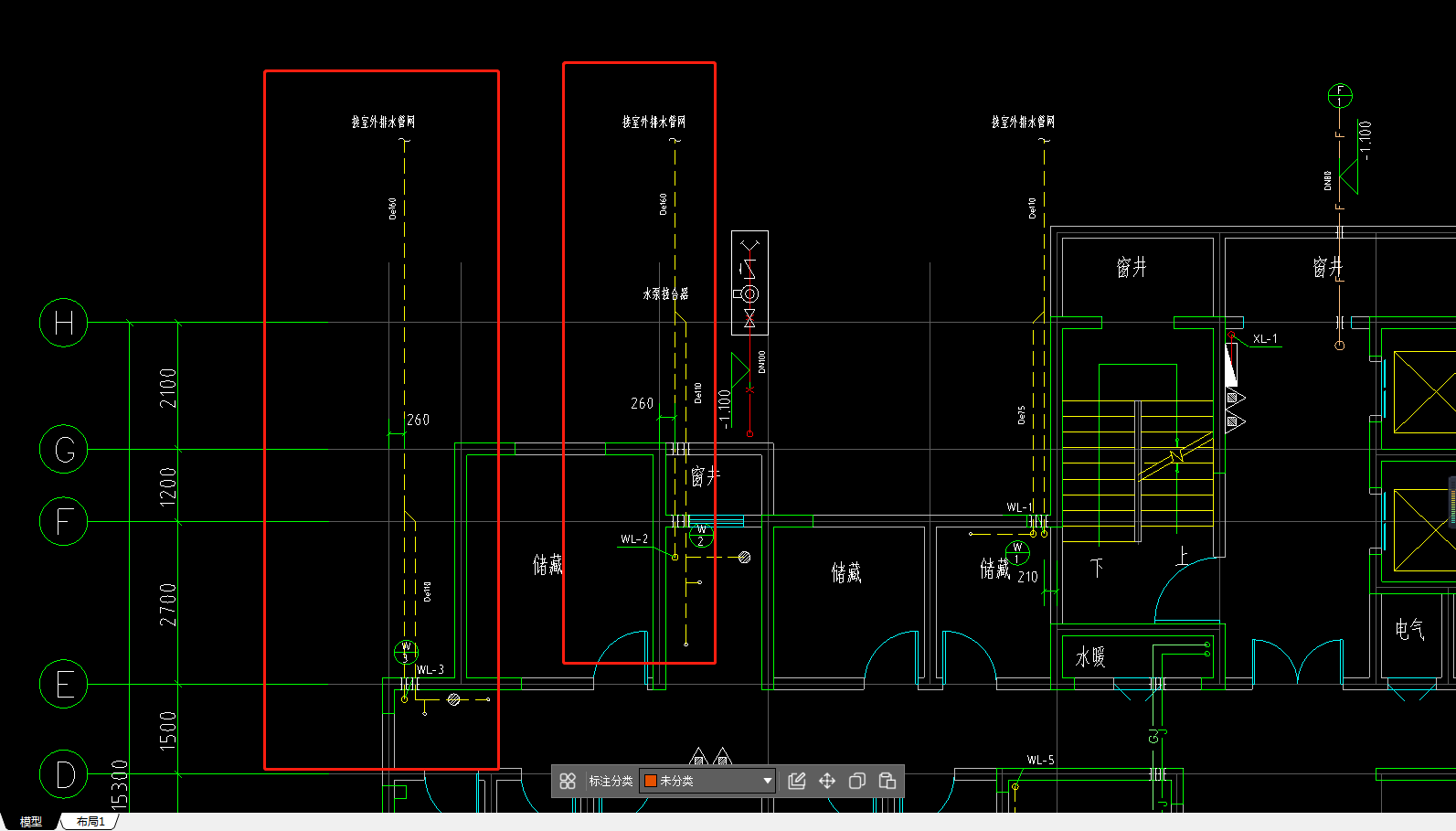Click the orange color swatch beside 未分类
1456x831 pixels.
[x=651, y=781]
